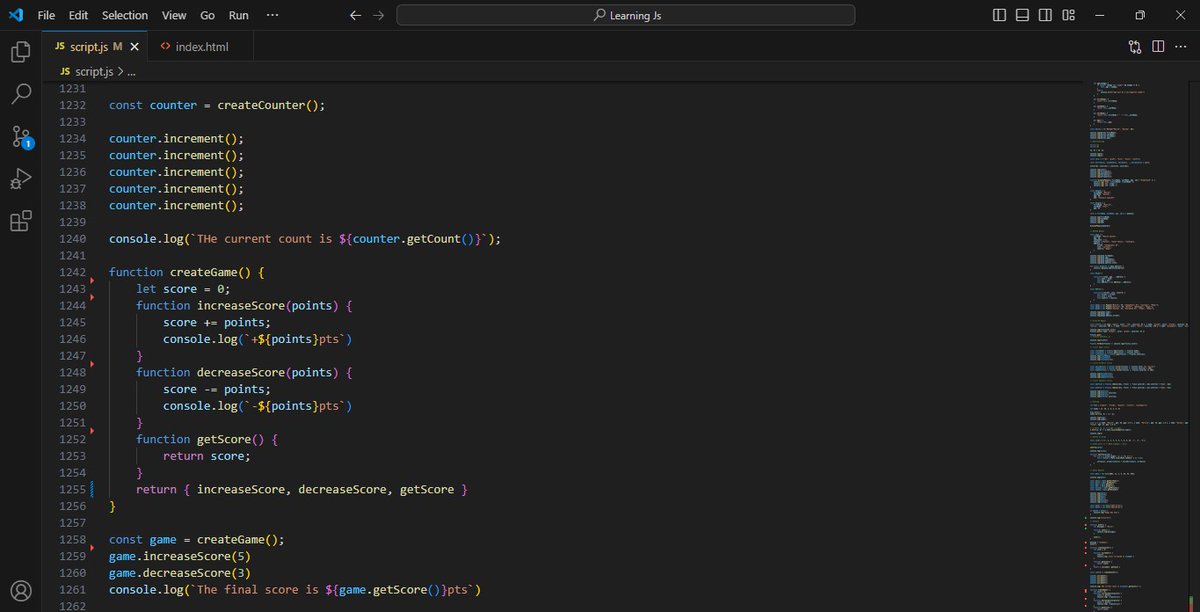Toggle the secondary sidebar
The height and width of the screenshot is (612, 1200).
1044,14
